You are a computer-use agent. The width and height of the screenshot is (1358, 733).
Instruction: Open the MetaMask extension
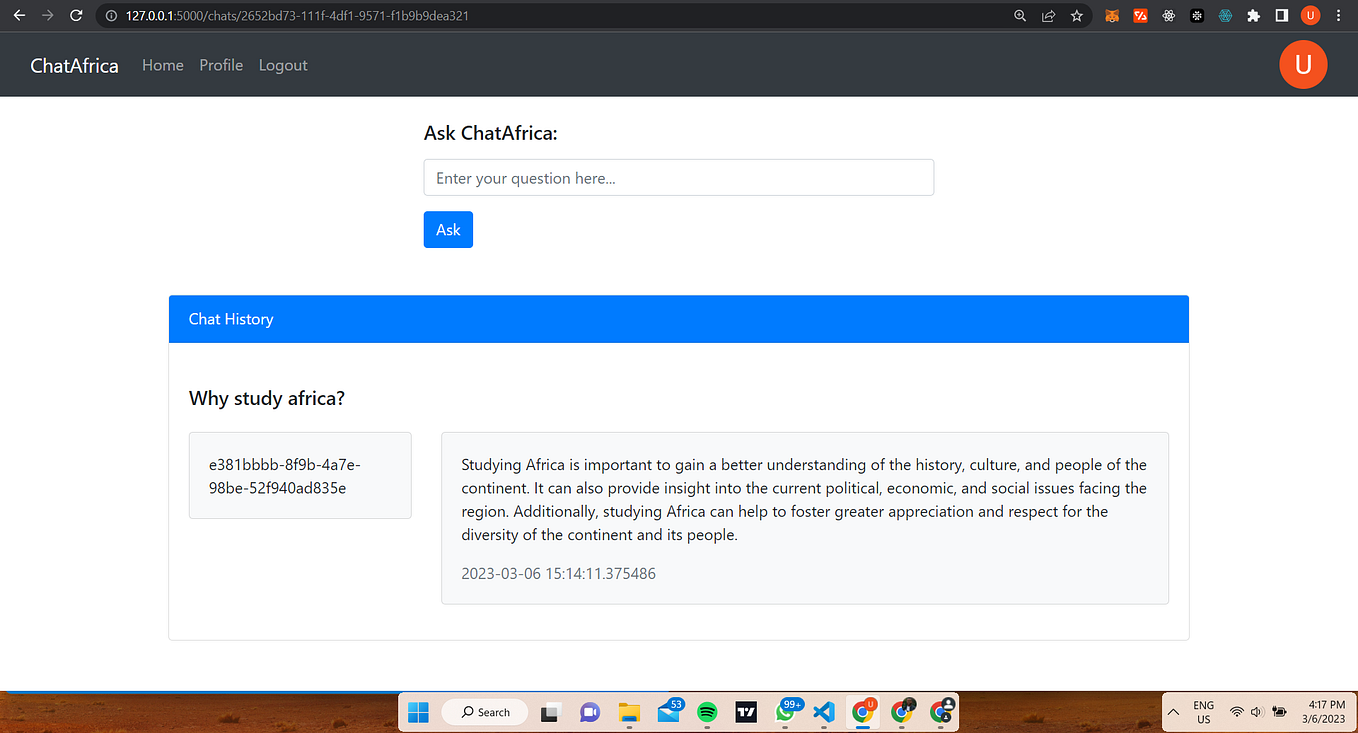click(1112, 15)
